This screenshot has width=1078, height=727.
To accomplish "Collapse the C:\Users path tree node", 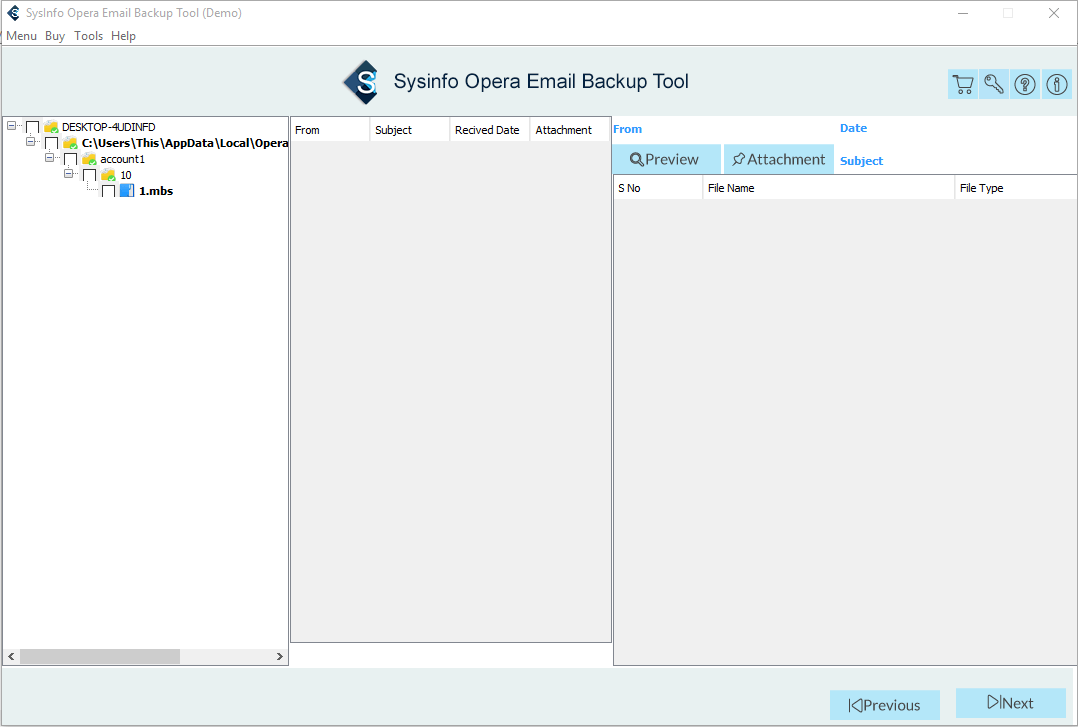I will pos(30,142).
